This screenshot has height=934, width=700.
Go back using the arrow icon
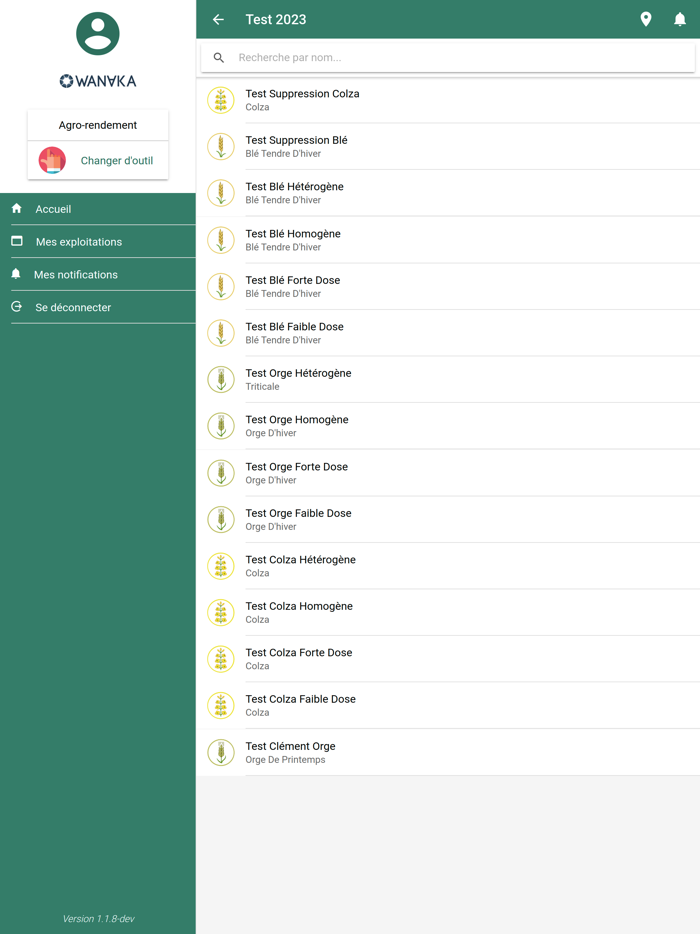point(219,20)
